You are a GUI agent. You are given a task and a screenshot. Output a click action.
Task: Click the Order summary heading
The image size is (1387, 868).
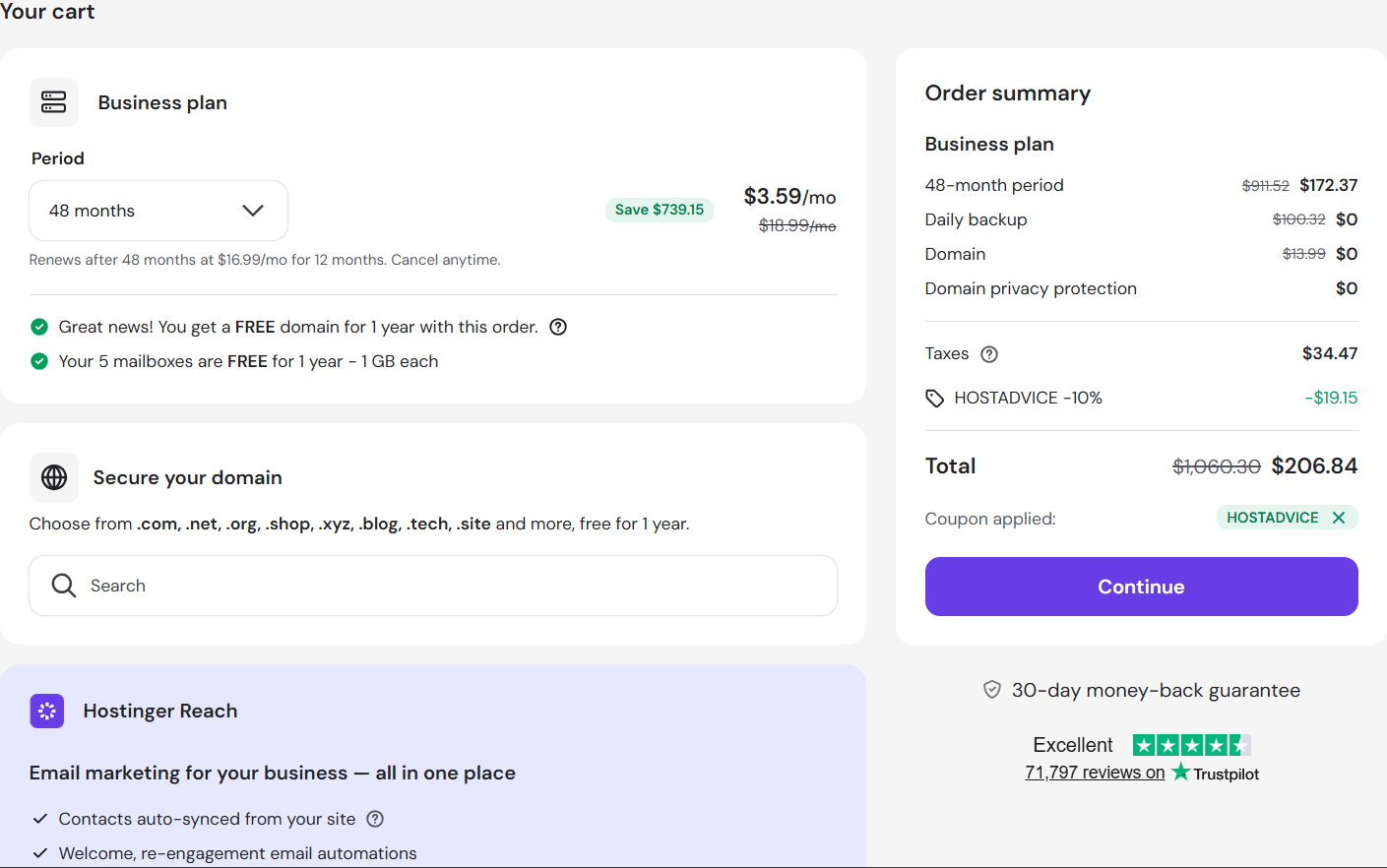click(1008, 93)
